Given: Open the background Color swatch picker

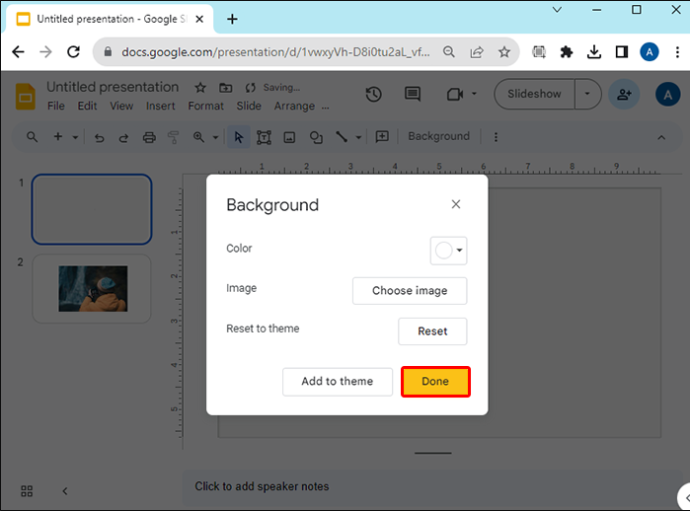Looking at the screenshot, I should tap(448, 250).
